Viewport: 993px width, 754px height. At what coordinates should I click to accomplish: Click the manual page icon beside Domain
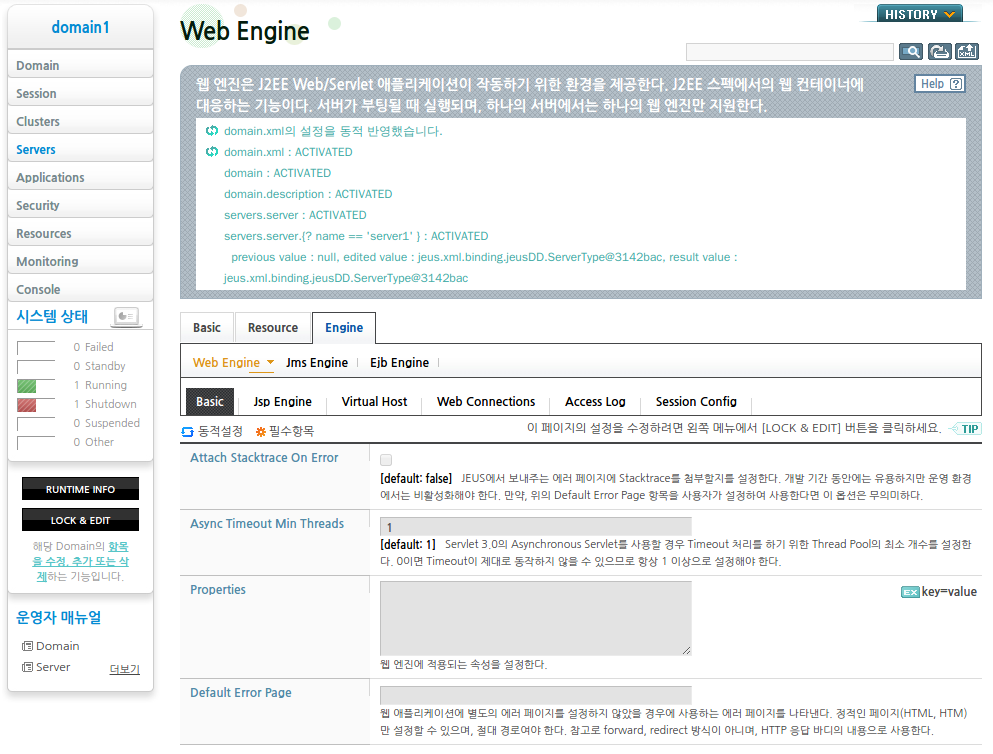click(x=27, y=646)
